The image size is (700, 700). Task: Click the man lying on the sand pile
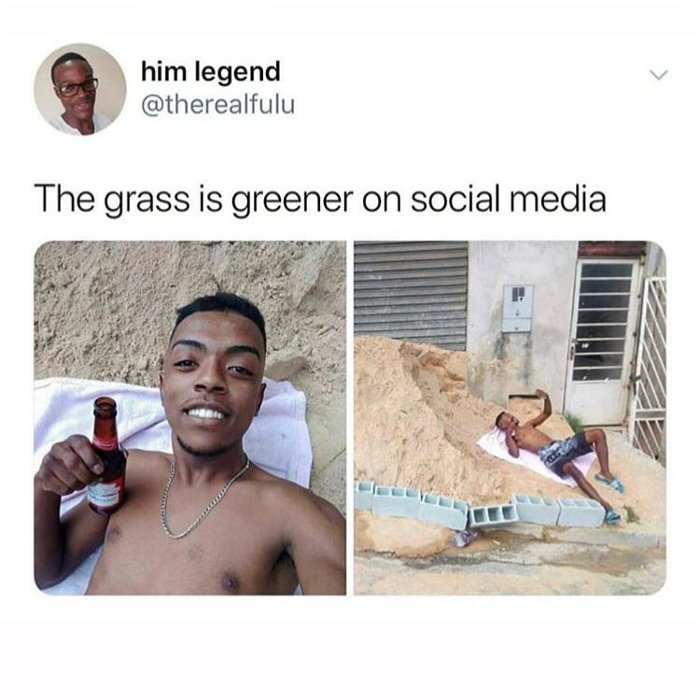tap(558, 451)
